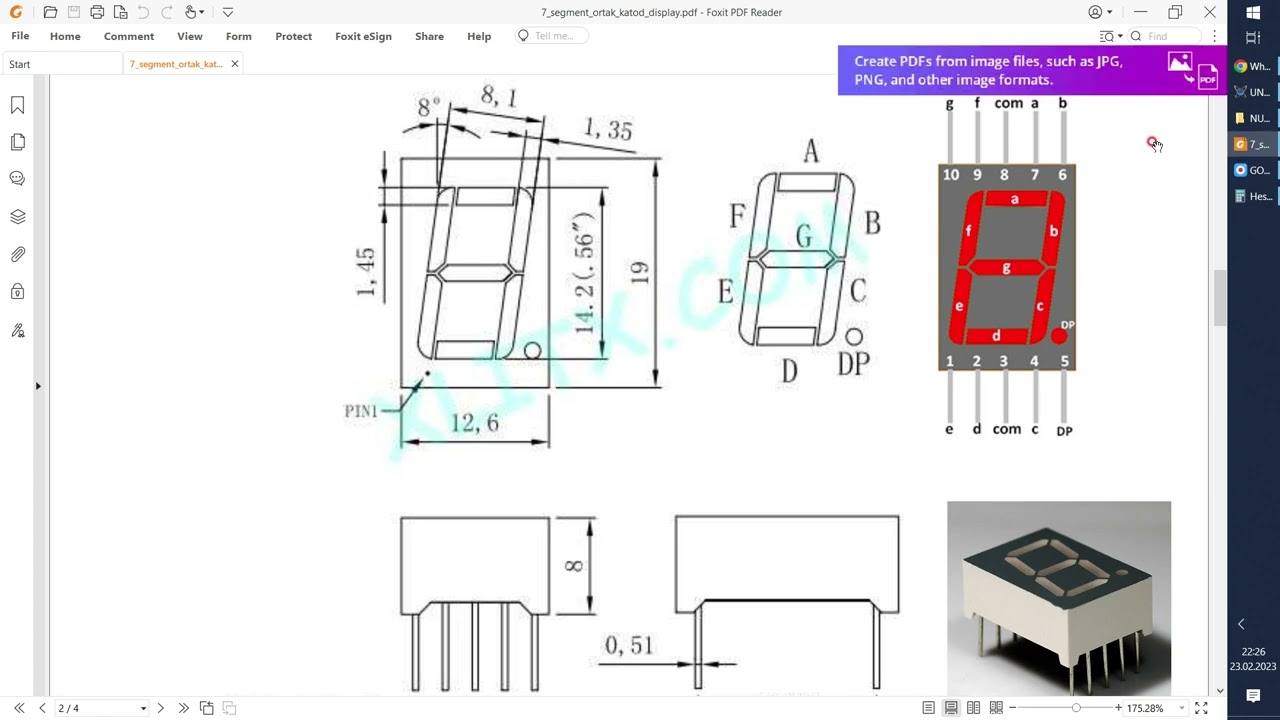Select facing pages view mode
This screenshot has height=720, width=1280.
pos(973,708)
